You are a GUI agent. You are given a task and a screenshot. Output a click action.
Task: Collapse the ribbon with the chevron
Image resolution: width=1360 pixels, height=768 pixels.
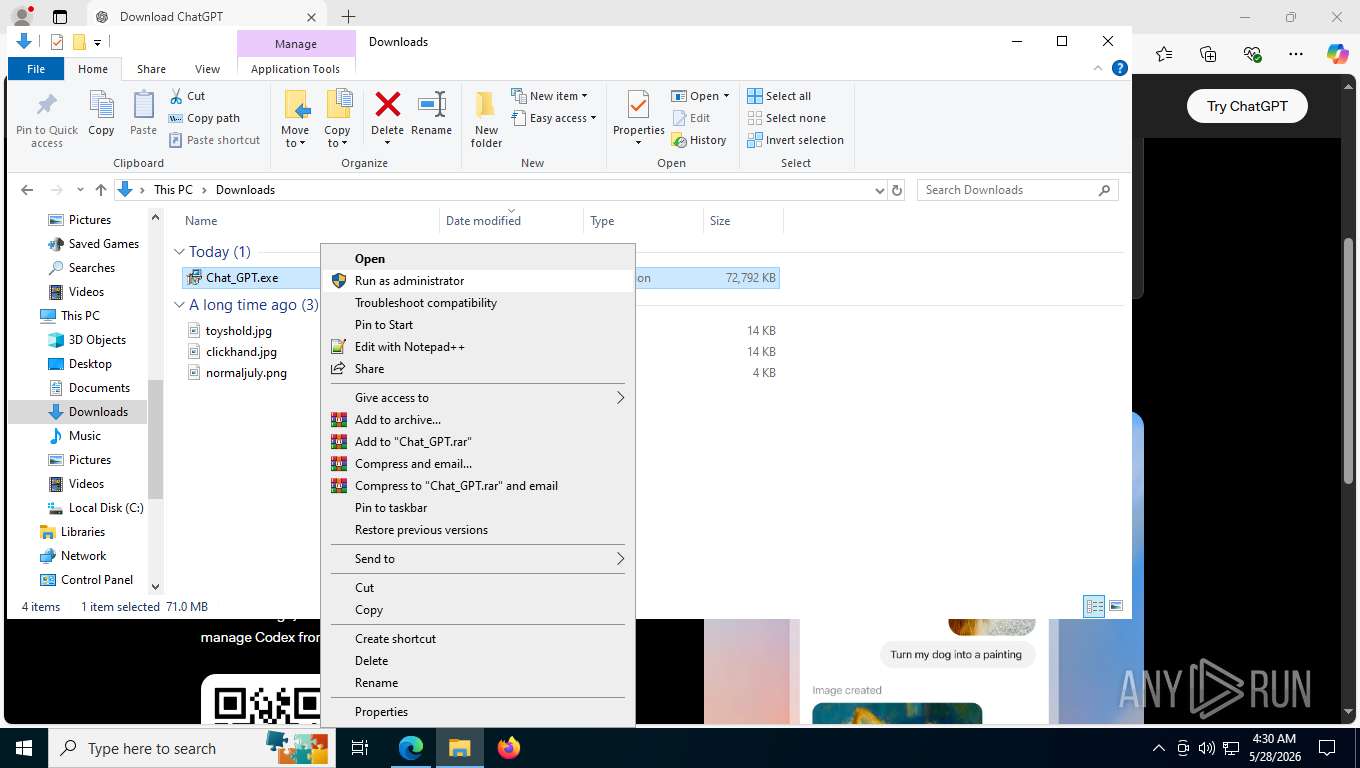coord(1099,68)
